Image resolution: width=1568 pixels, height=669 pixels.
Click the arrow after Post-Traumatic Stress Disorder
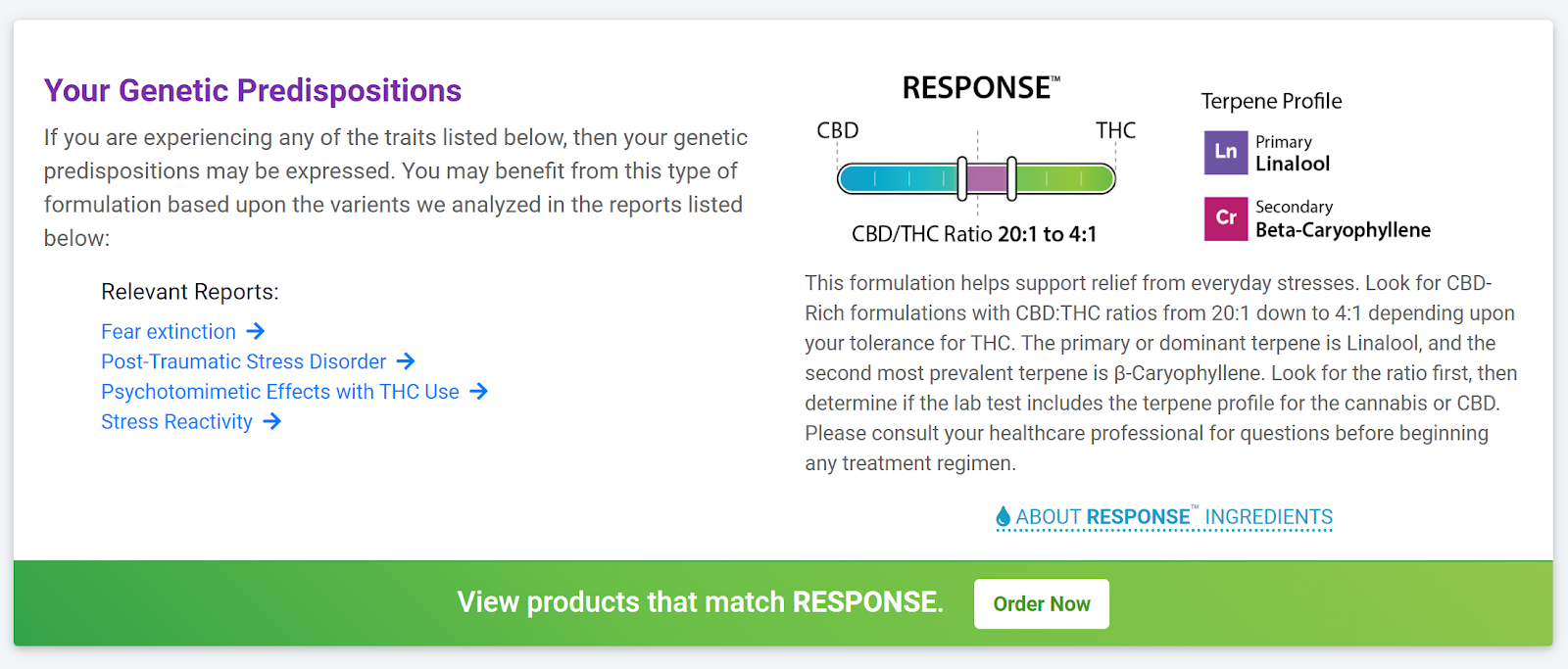[406, 361]
